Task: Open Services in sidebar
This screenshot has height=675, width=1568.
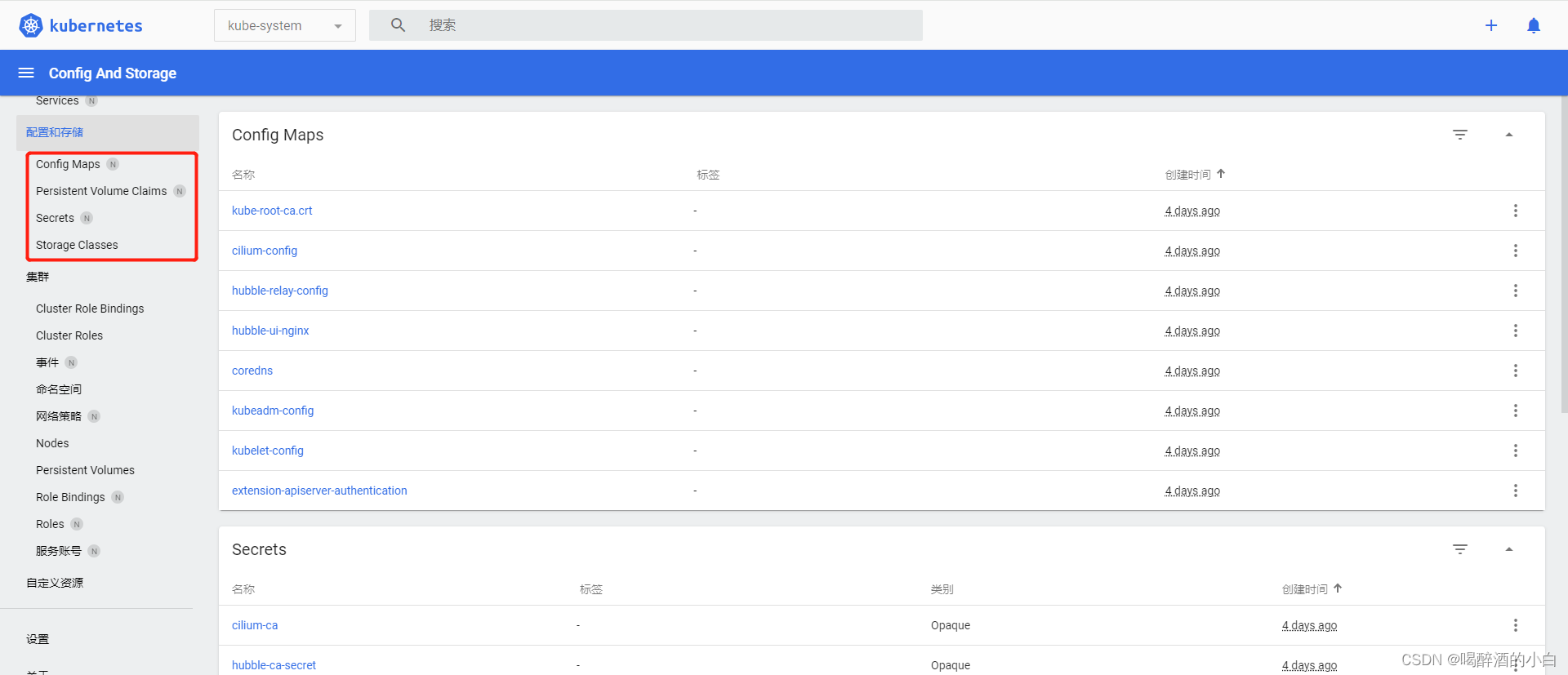Action: coord(57,100)
